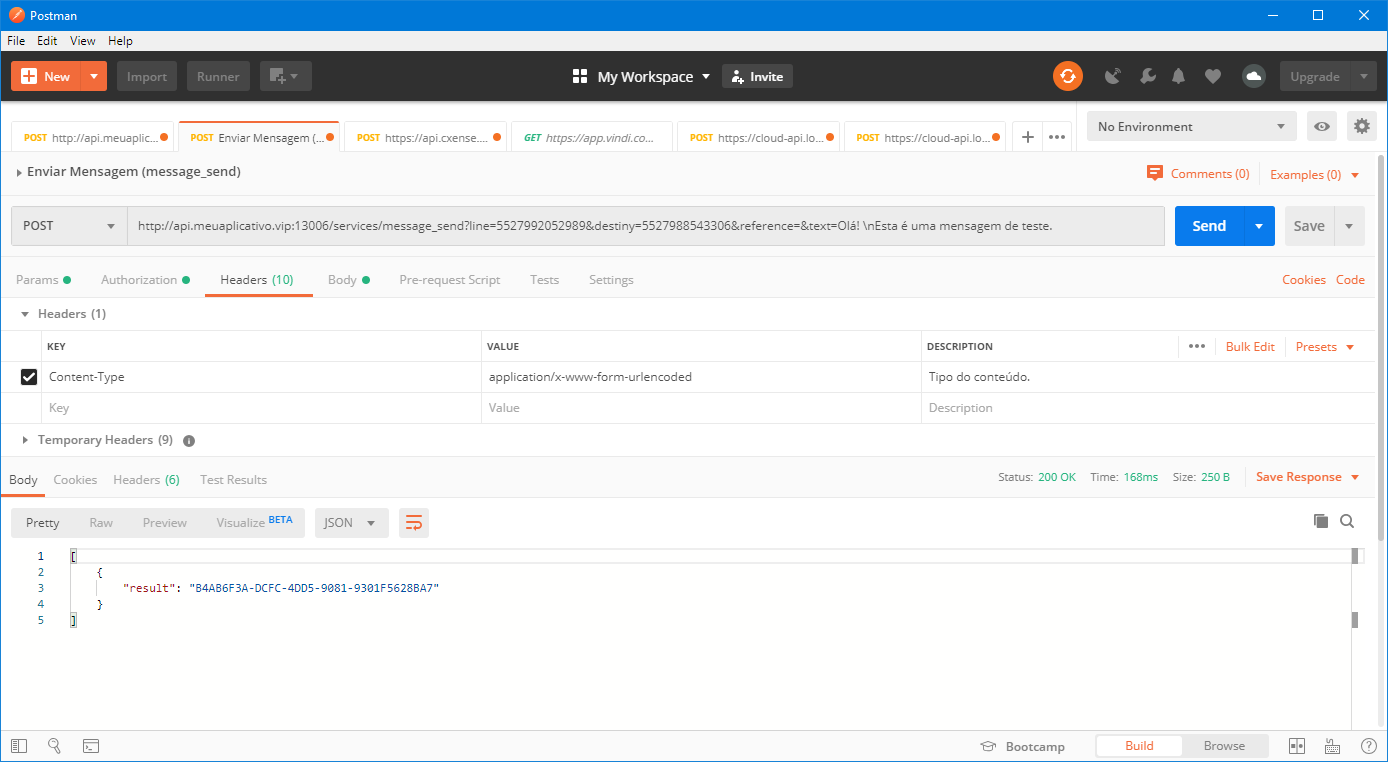Click the orange sync icon
This screenshot has width=1388, height=762.
[x=1067, y=76]
